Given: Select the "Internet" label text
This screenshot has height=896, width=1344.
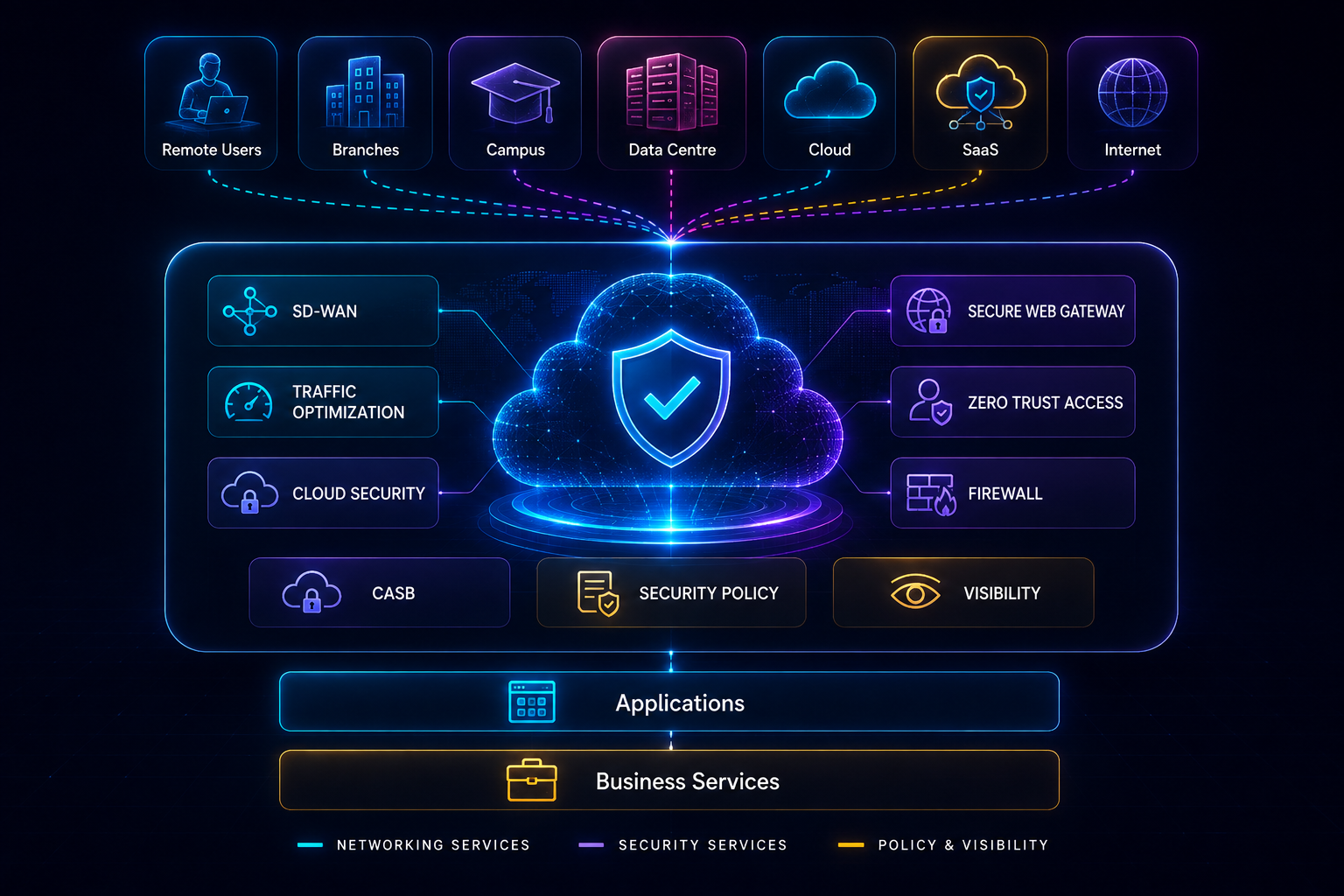Looking at the screenshot, I should pos(1132,150).
